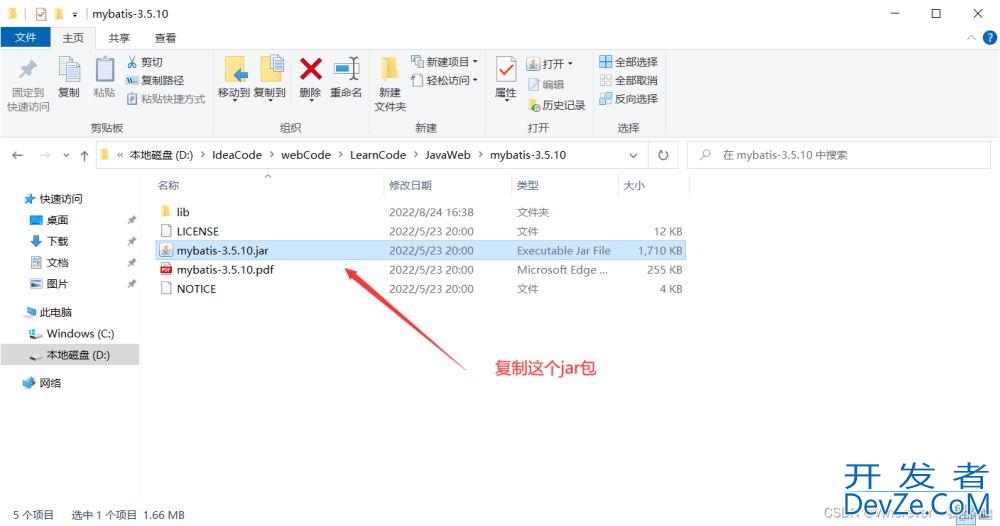
Task: Open the File (文件) menu tab
Action: (x=26, y=38)
